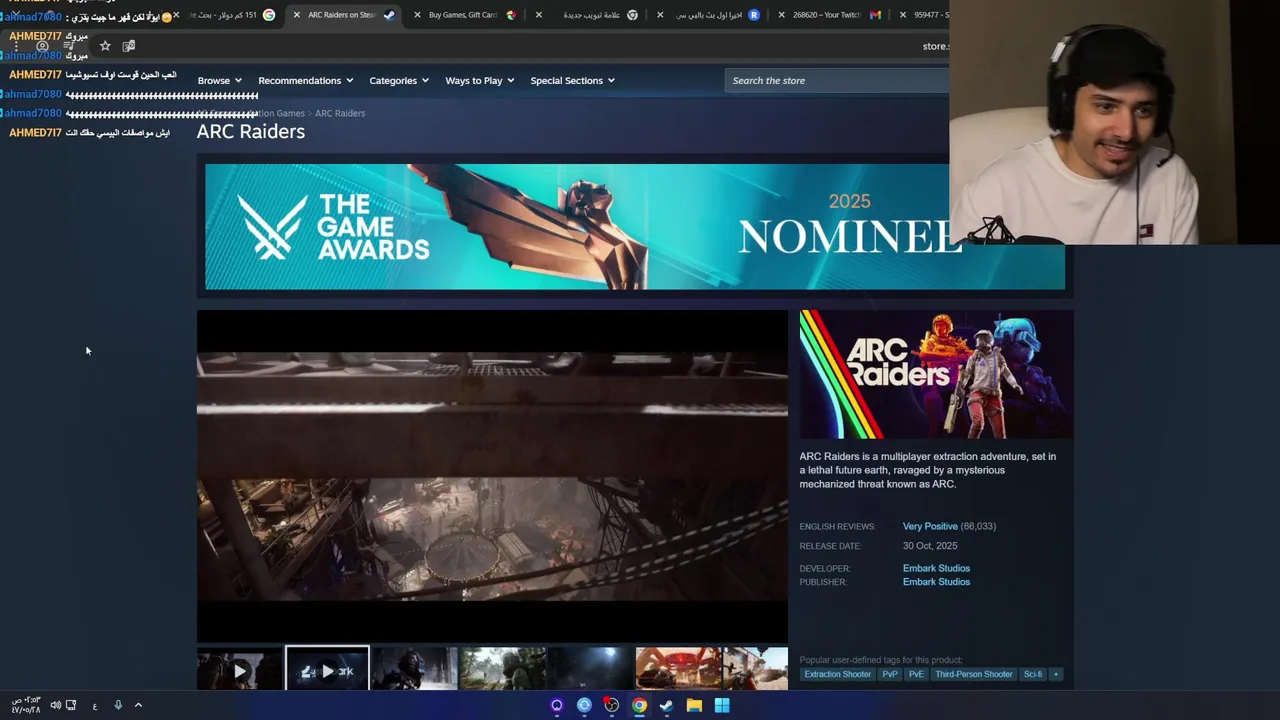Close the Twitch tab labeled 268620
The width and height of the screenshot is (1280, 720).
(x=781, y=15)
